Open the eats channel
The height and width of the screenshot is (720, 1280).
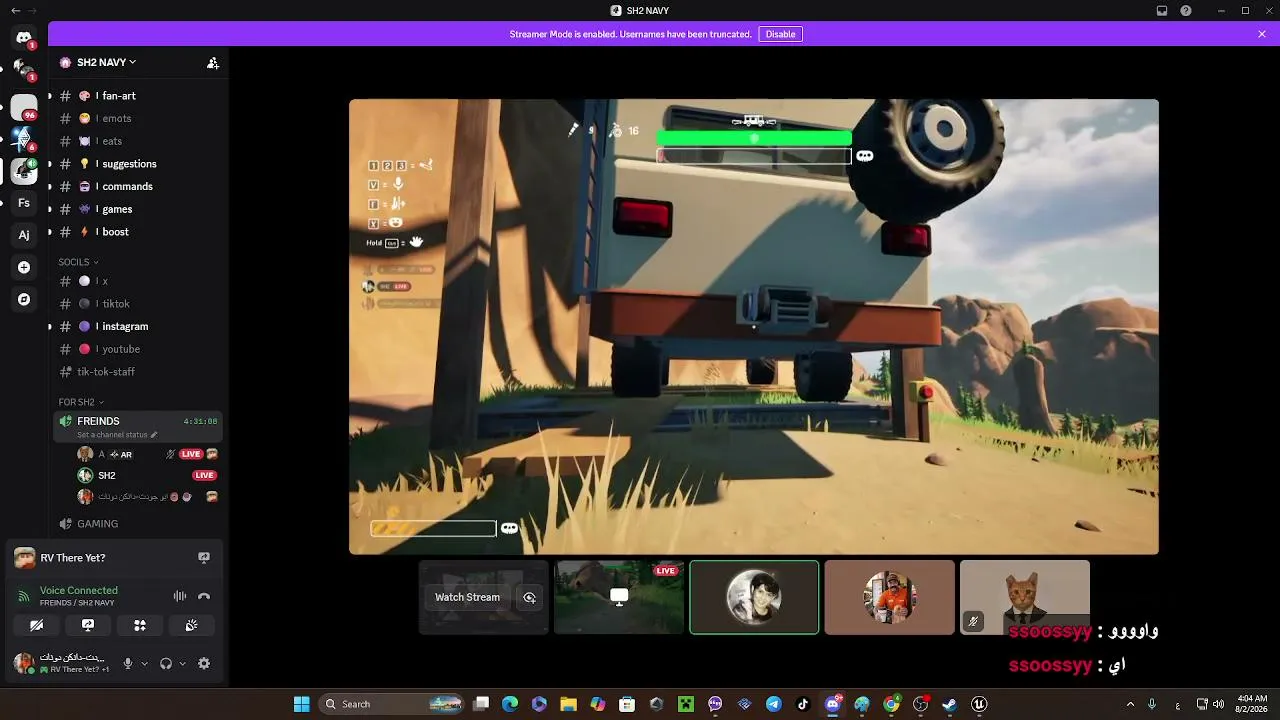137,141
